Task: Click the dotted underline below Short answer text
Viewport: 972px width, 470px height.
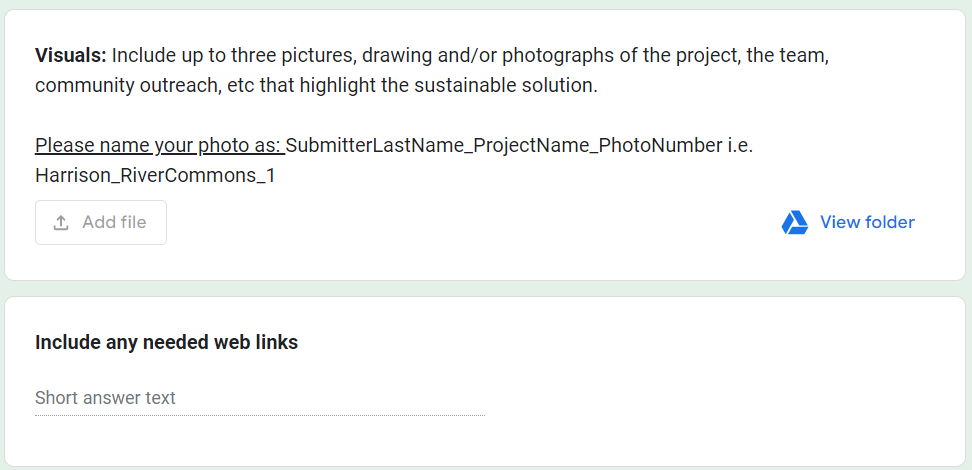Action: (259, 415)
